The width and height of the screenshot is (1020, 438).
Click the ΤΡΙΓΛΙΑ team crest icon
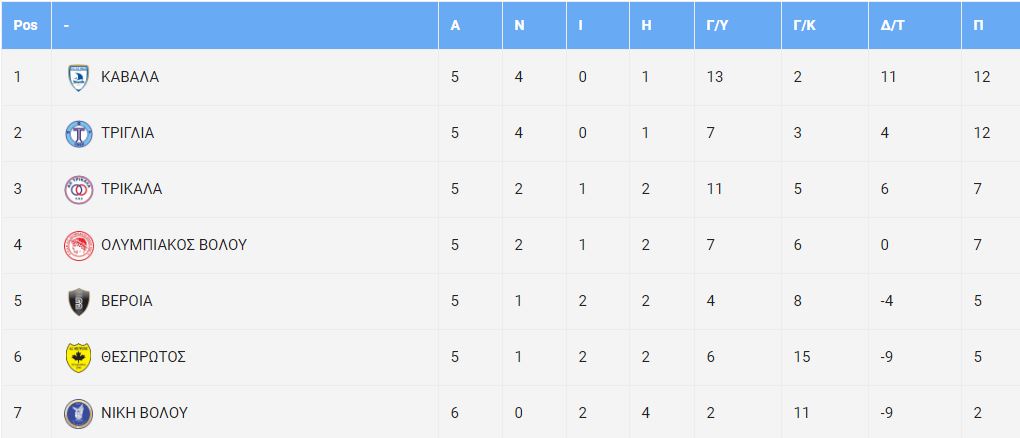[x=79, y=133]
